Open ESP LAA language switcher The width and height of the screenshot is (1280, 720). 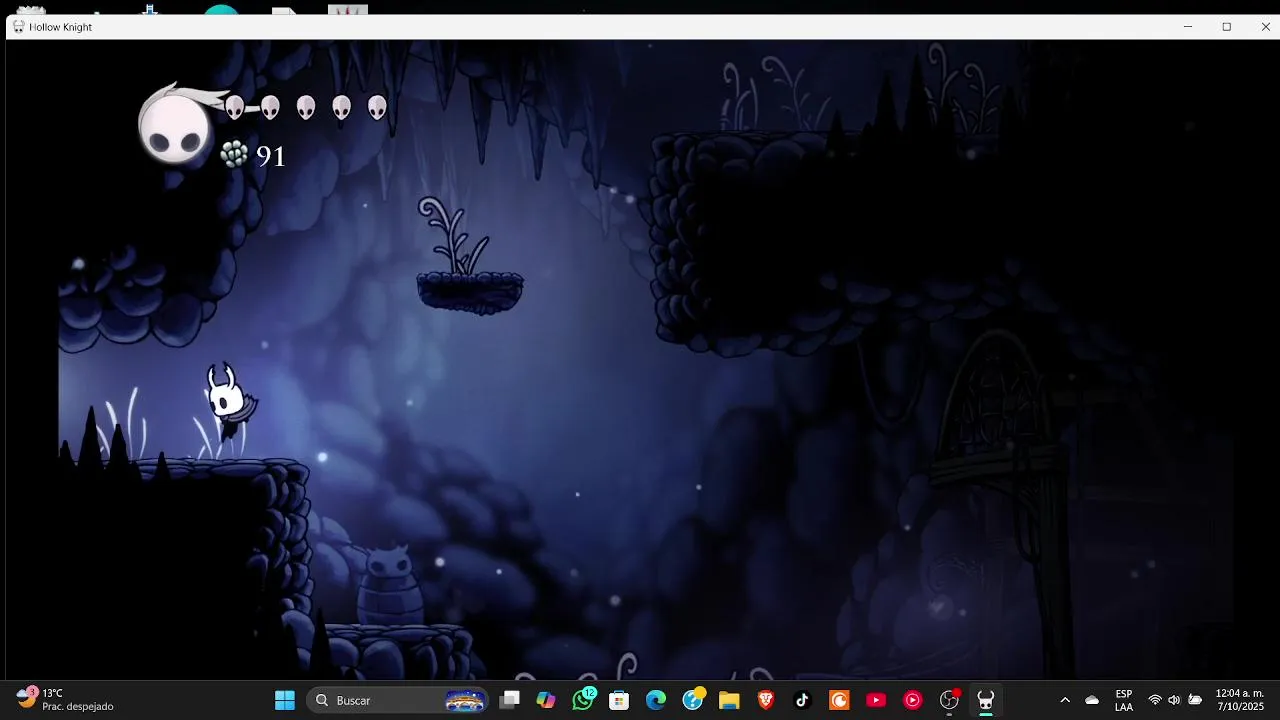[x=1124, y=700]
